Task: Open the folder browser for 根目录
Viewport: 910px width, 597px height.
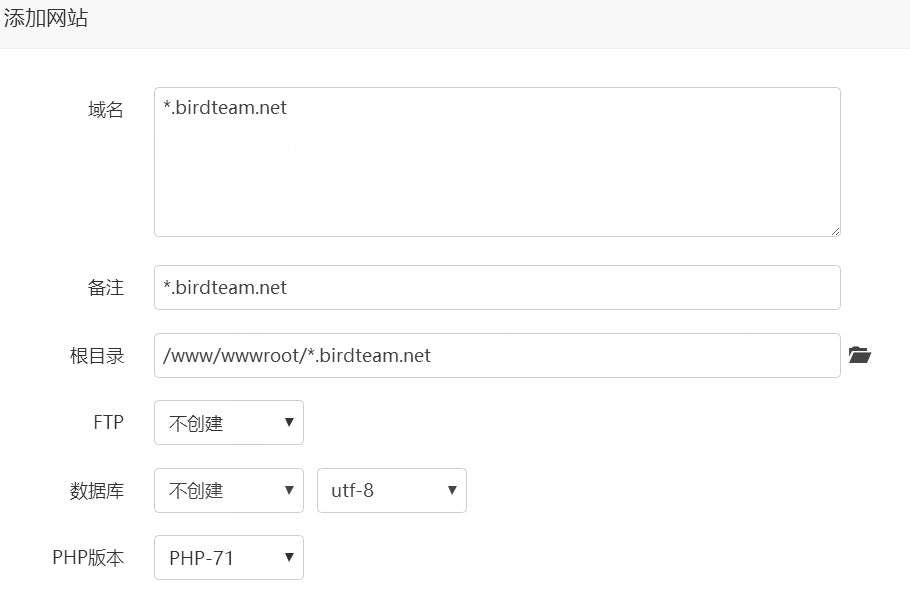Action: pyautogui.click(x=860, y=354)
